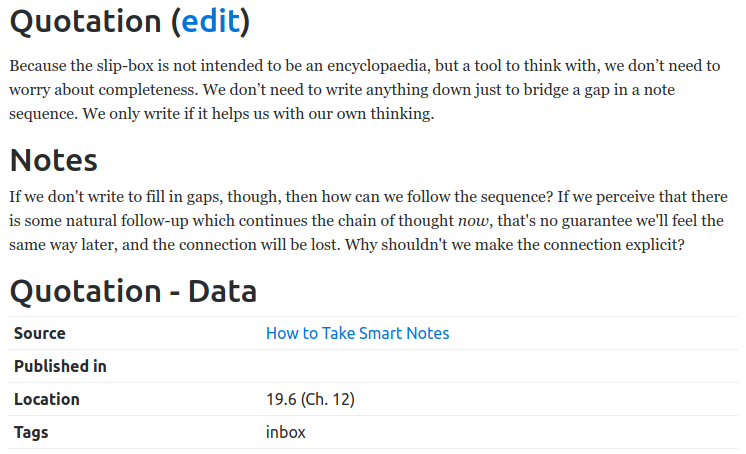Click the word Data in the bottom heading

222,291
